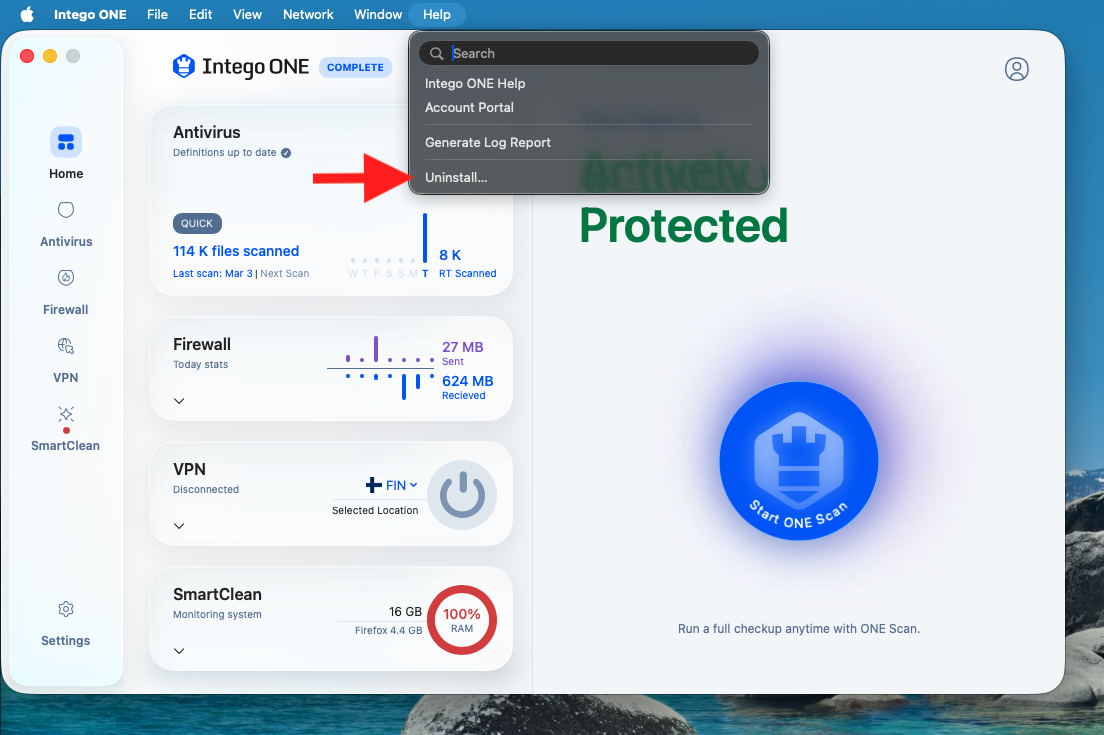Expand the SmartClean card chevron
This screenshot has width=1104, height=735.
[179, 651]
